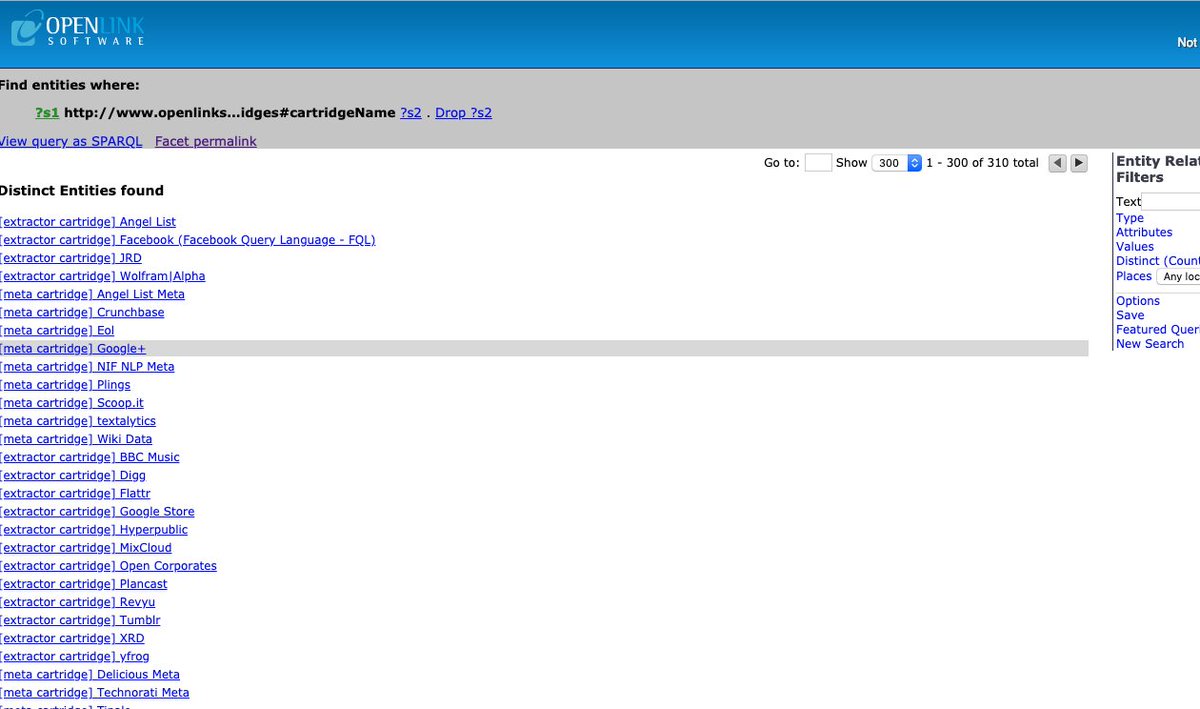Open extractor cartridge yfrog
1200x709 pixels.
pos(75,656)
